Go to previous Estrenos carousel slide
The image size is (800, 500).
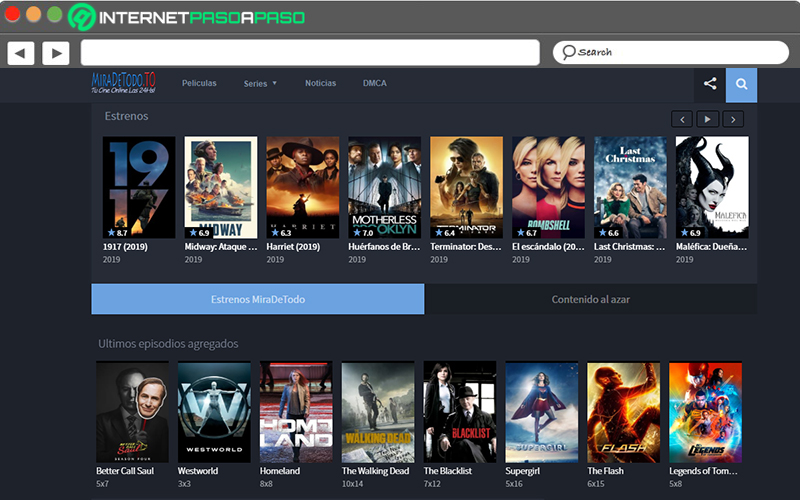click(682, 119)
